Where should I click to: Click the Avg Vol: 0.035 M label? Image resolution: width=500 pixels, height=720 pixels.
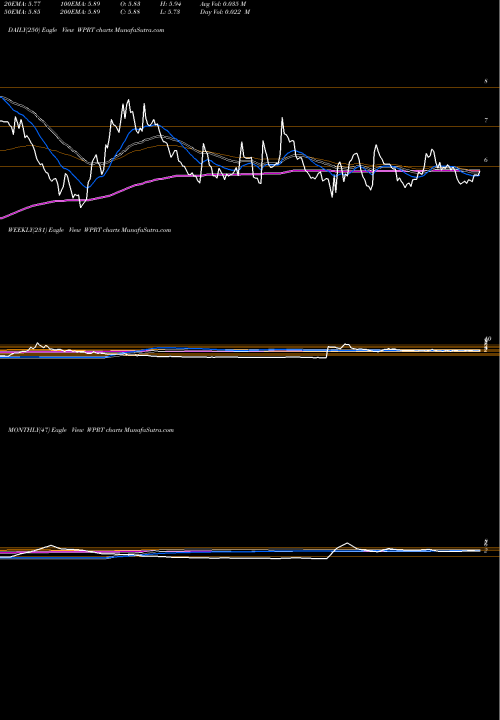[x=223, y=4]
